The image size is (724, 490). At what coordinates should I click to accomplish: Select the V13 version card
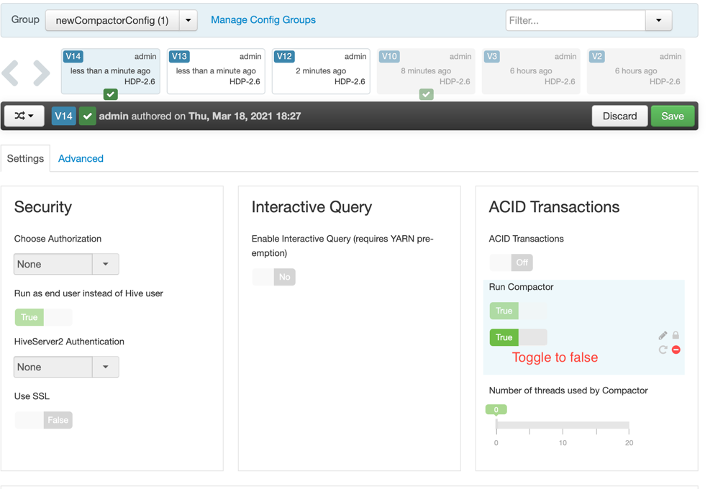tap(216, 71)
